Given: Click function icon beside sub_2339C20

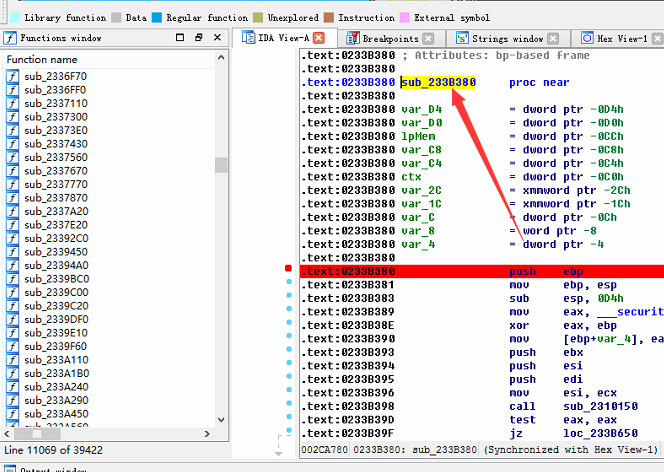Looking at the screenshot, I should tap(13, 306).
